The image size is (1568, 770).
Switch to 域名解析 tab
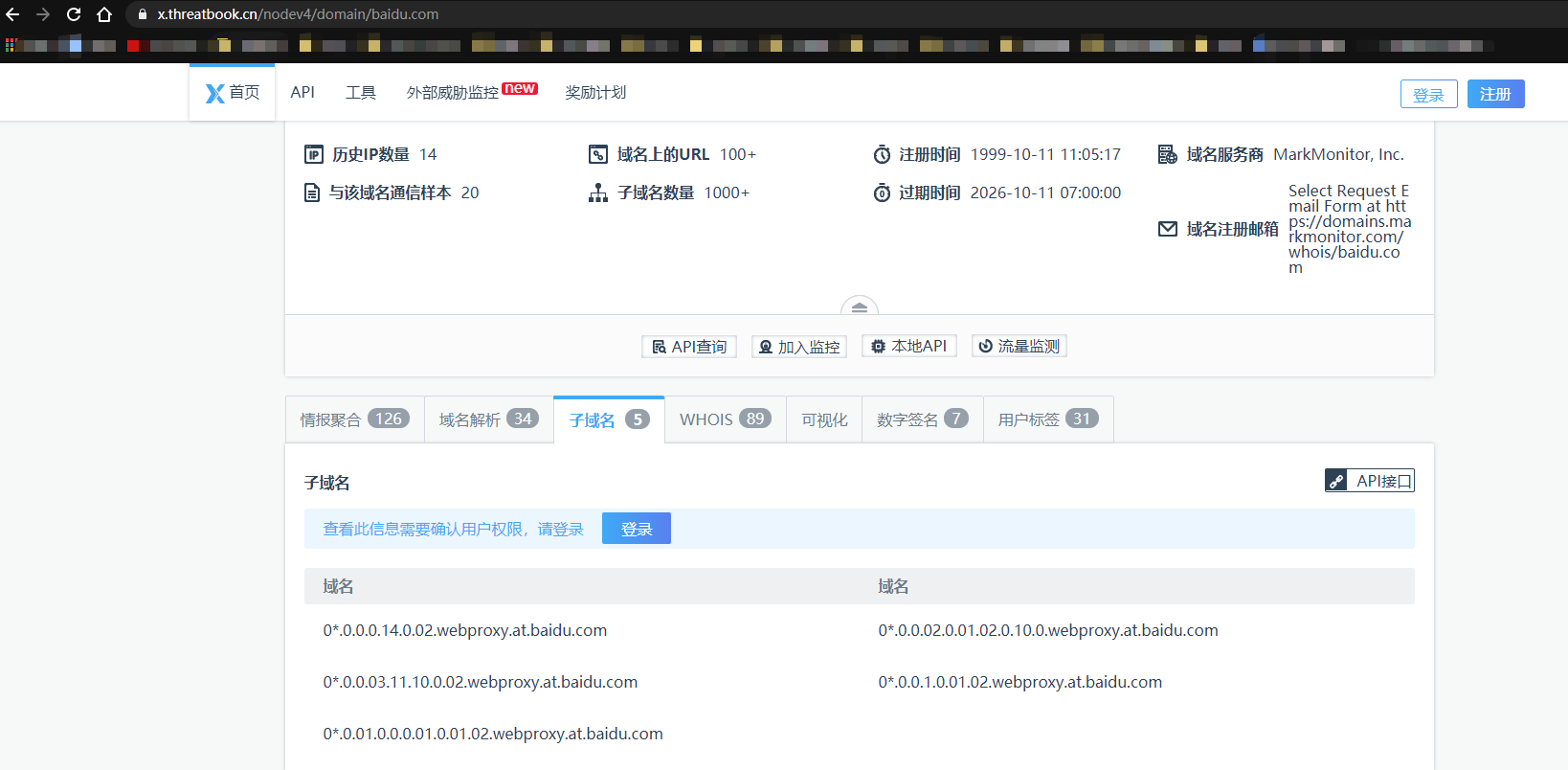[489, 419]
